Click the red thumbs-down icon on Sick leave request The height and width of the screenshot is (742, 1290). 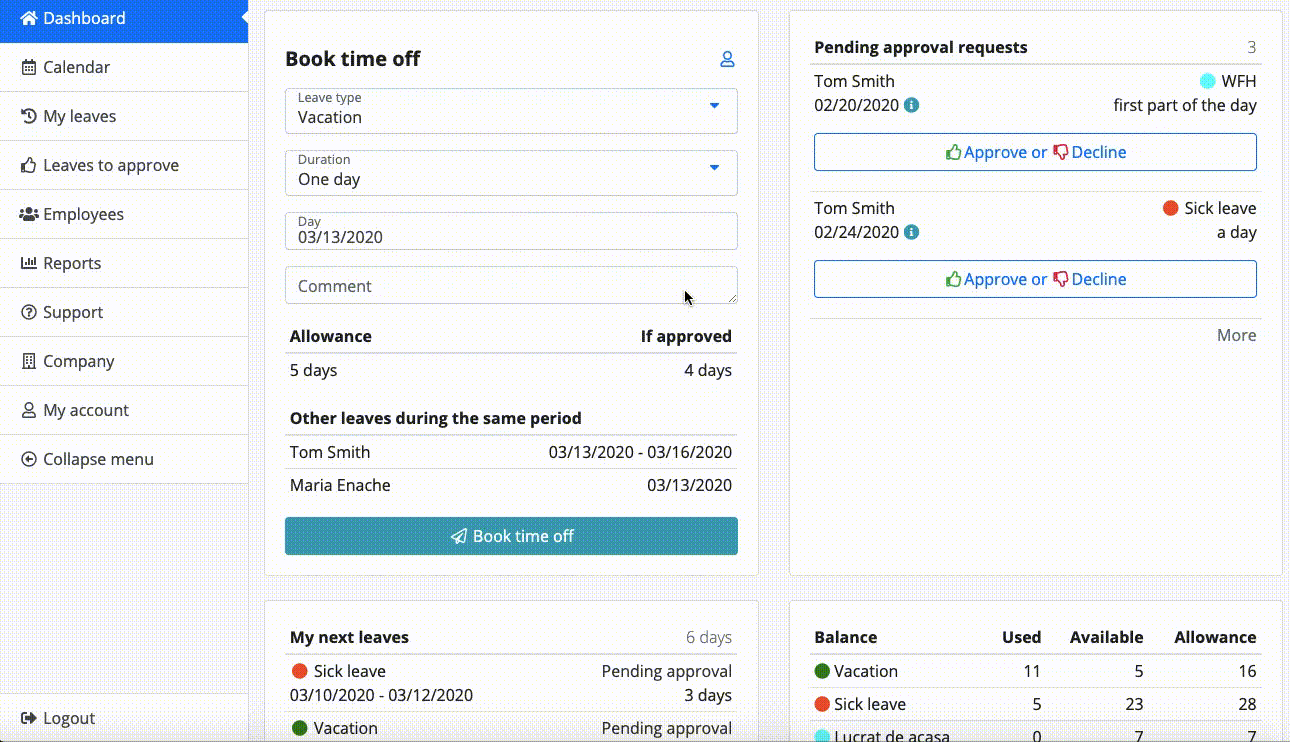pos(1060,280)
